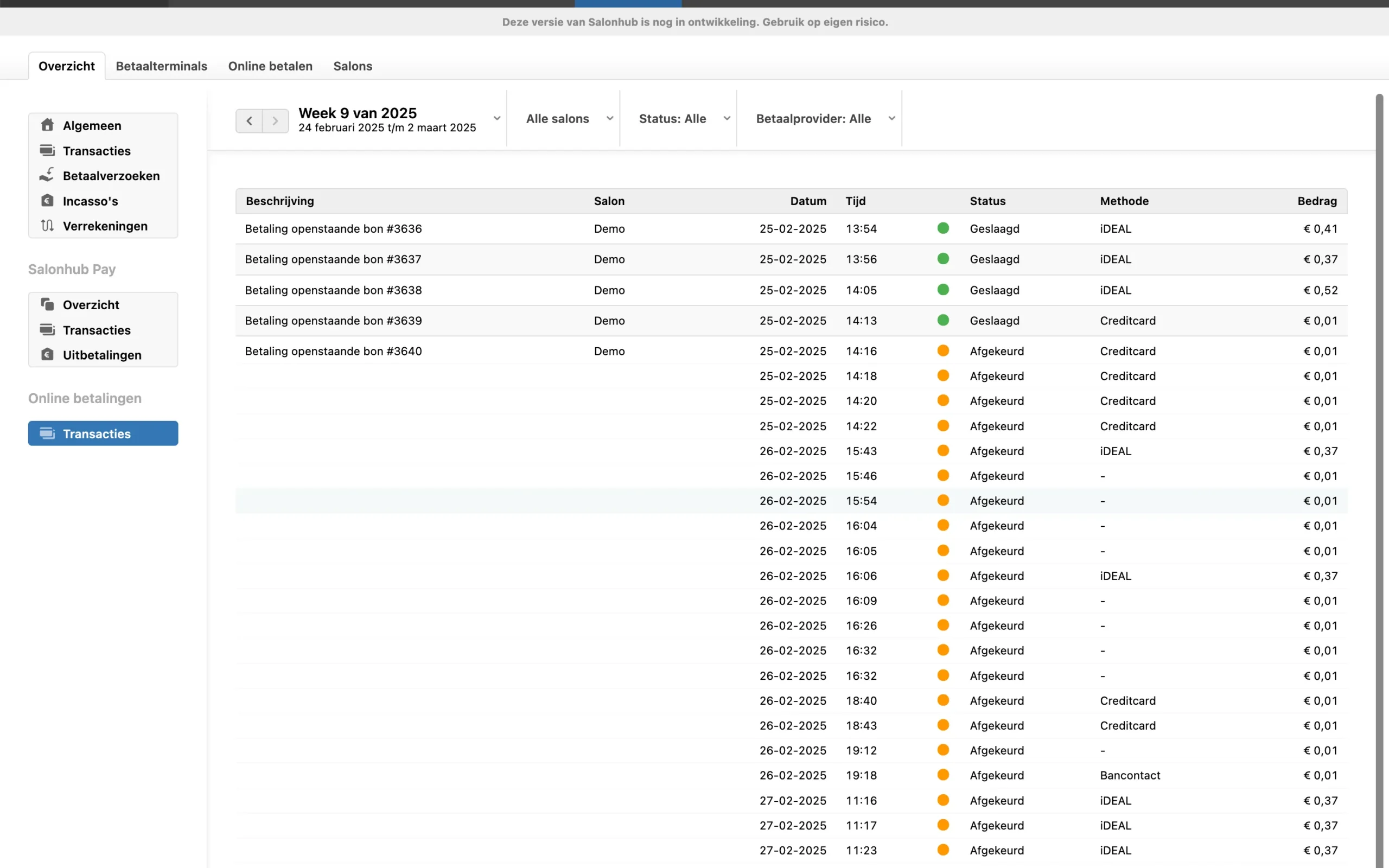1389x868 pixels.
Task: Sort by the Bedrag column header
Action: click(1317, 201)
